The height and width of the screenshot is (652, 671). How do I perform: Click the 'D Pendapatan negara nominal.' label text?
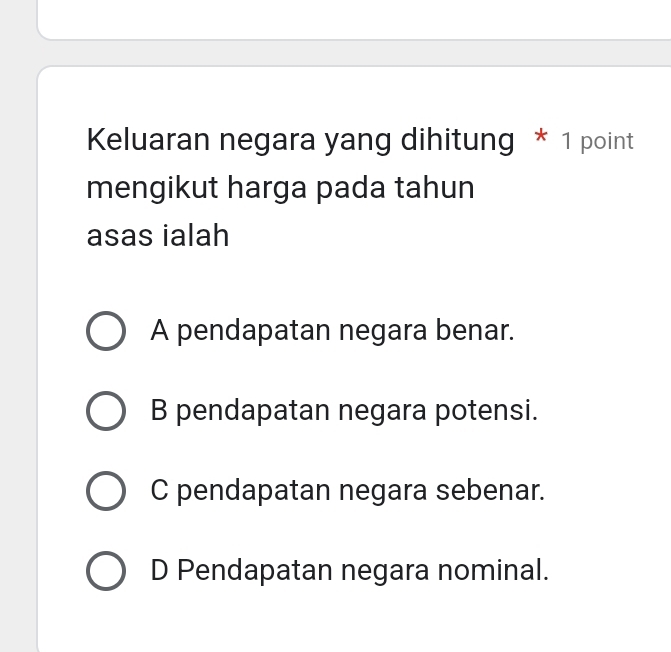pos(350,572)
